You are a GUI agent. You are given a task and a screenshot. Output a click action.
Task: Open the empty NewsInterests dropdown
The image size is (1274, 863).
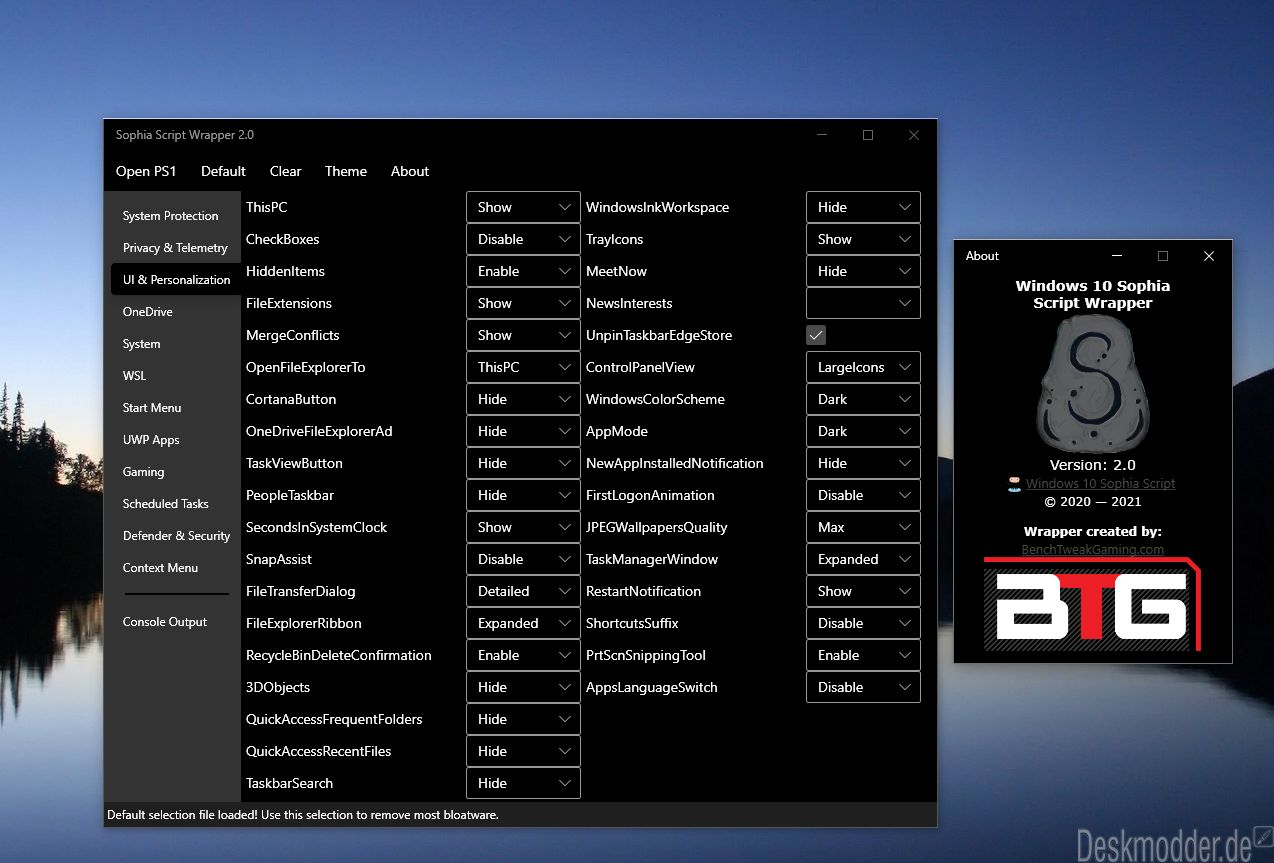coord(863,303)
